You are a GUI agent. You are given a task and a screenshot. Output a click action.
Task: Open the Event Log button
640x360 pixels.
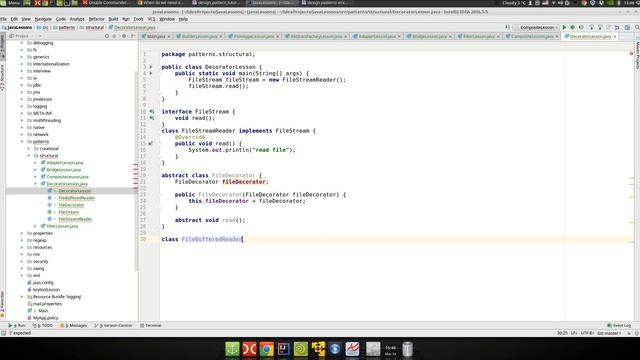click(x=619, y=325)
